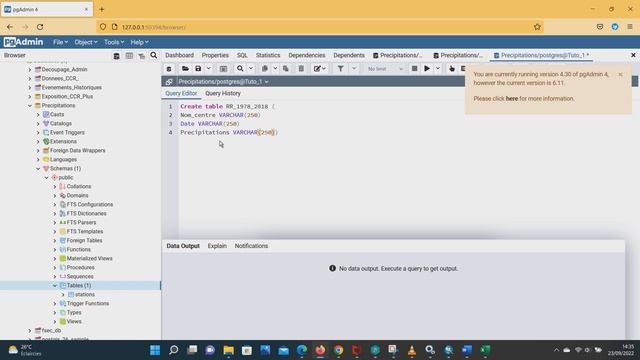Viewport: 640px width, 360px height.
Task: Collapse the Schemas (1) node
Action: point(38,168)
